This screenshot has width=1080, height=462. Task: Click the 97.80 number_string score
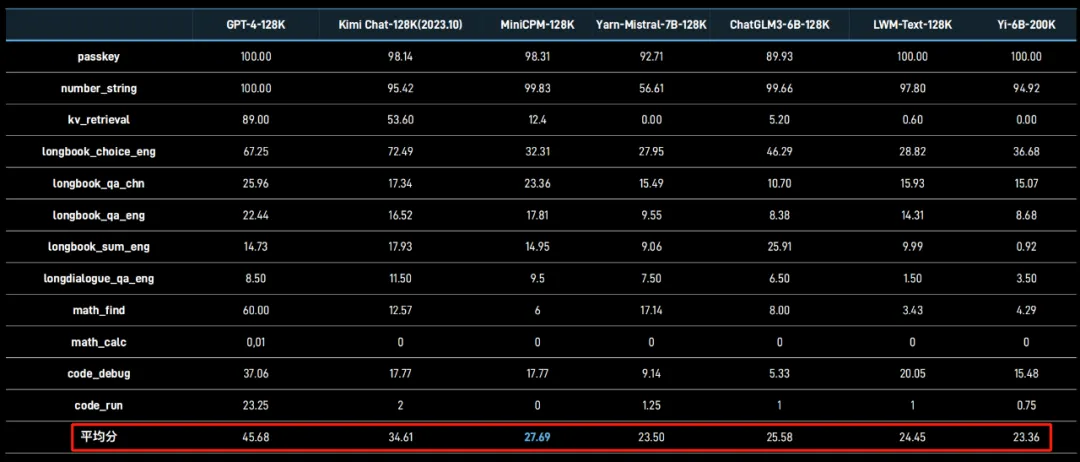pos(913,89)
